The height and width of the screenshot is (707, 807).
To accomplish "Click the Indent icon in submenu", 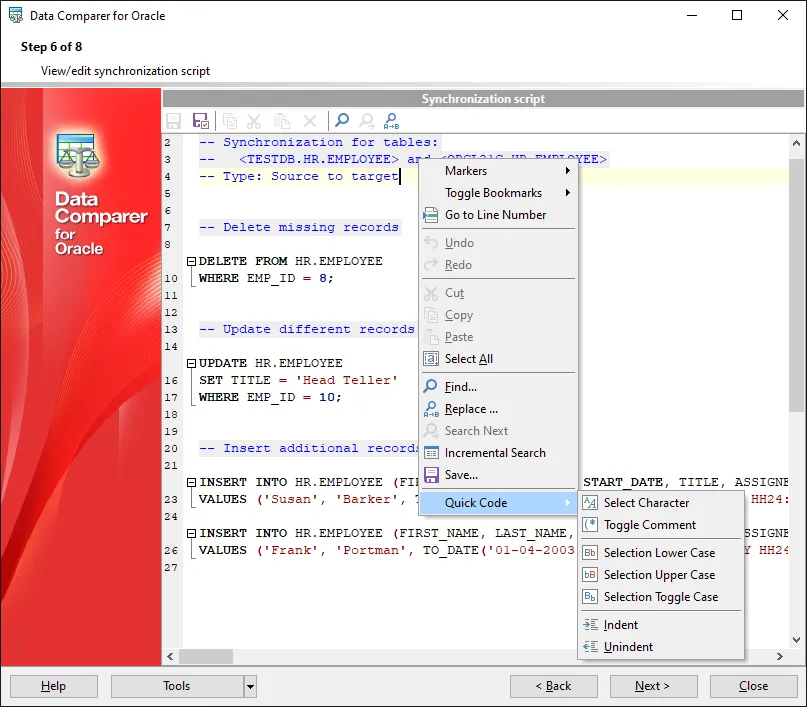I will [590, 625].
